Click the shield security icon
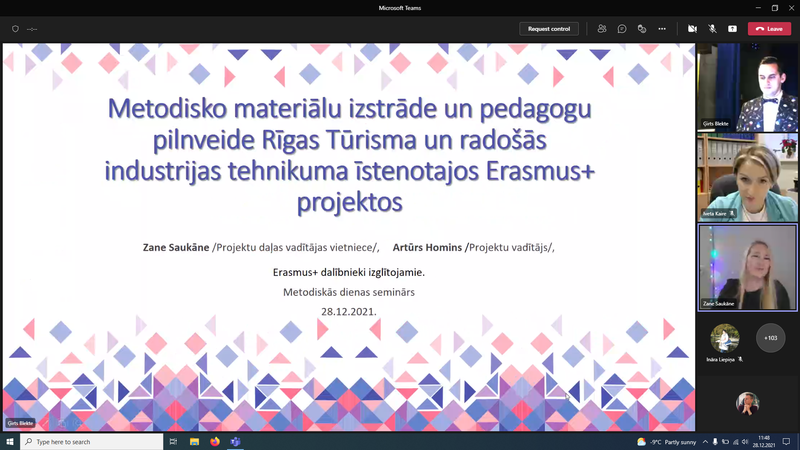 click(15, 29)
